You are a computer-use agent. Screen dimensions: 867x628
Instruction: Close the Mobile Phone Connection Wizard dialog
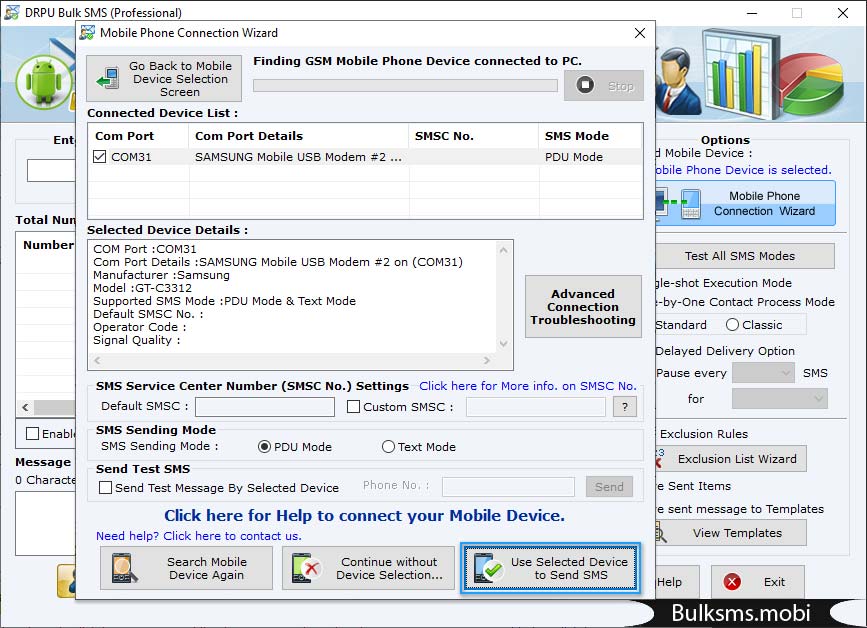click(640, 33)
